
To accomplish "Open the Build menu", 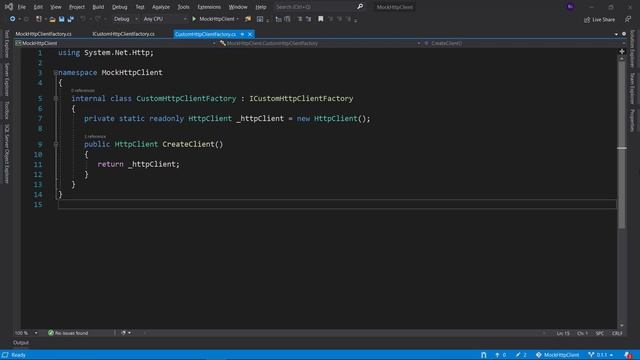I will [x=98, y=7].
